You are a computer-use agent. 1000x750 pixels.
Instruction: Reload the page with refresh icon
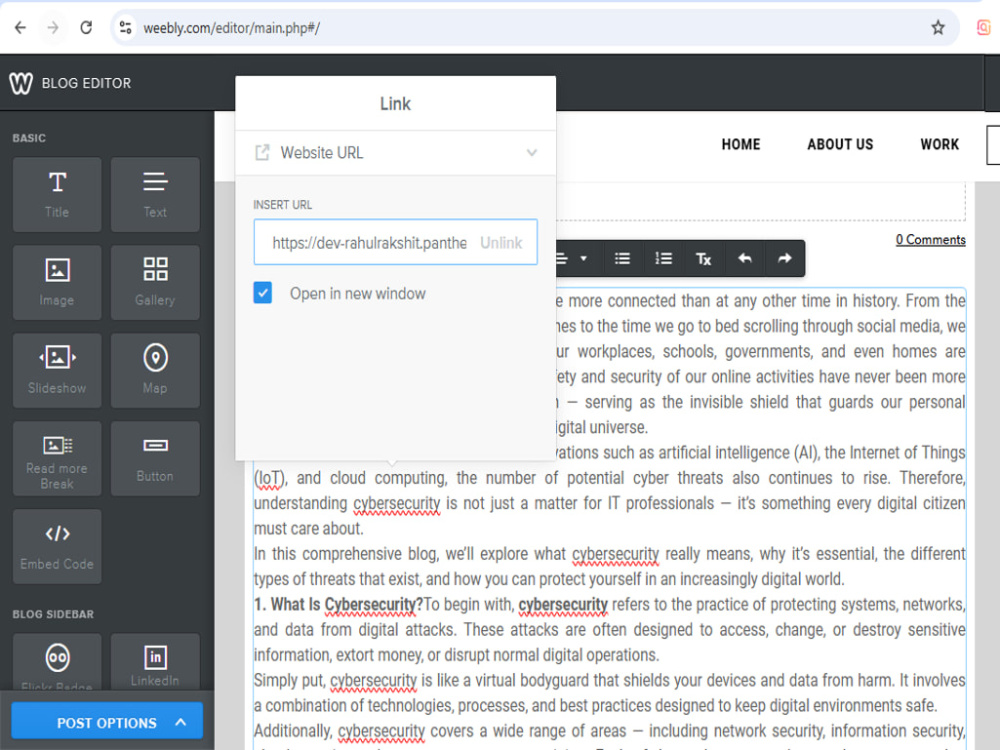pyautogui.click(x=86, y=27)
